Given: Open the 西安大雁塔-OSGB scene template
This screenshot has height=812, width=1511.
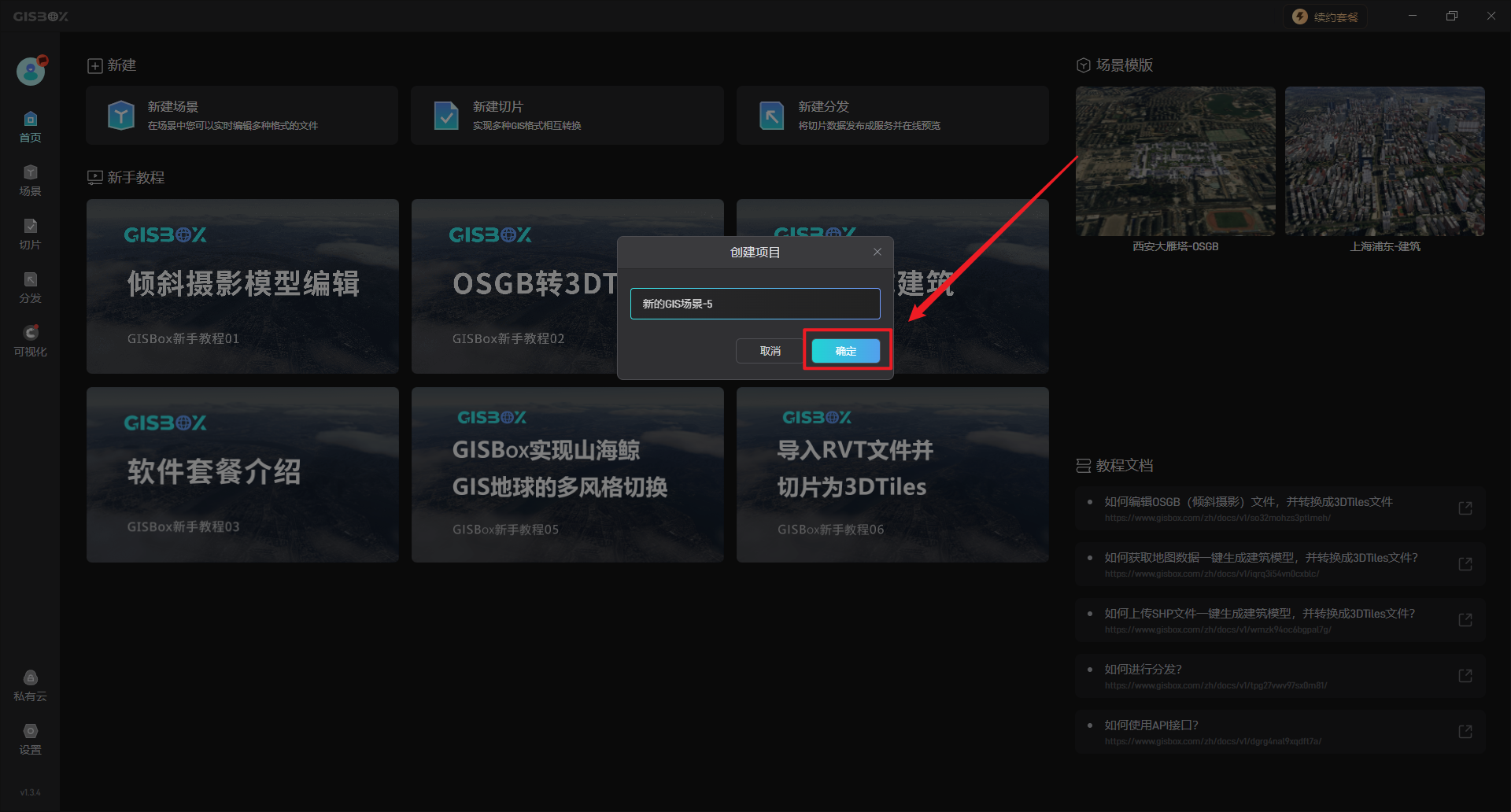Looking at the screenshot, I should (1176, 161).
